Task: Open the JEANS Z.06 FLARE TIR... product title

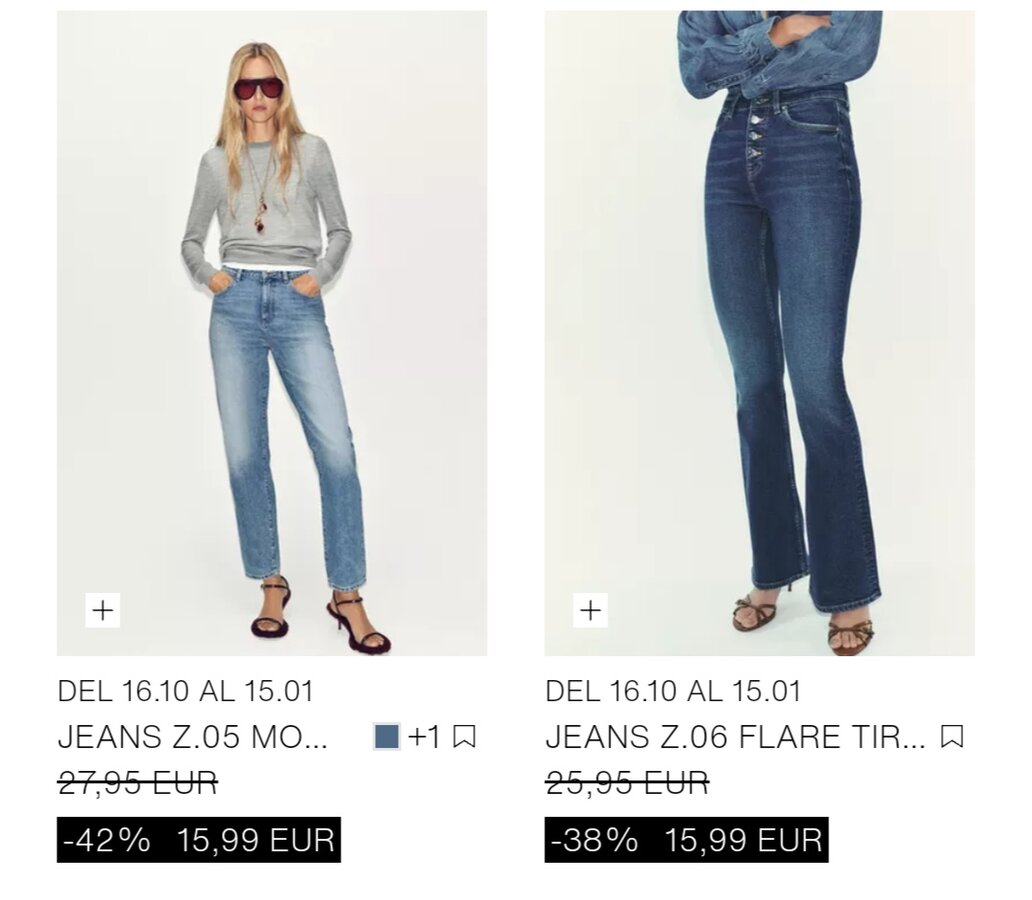Action: click(735, 736)
